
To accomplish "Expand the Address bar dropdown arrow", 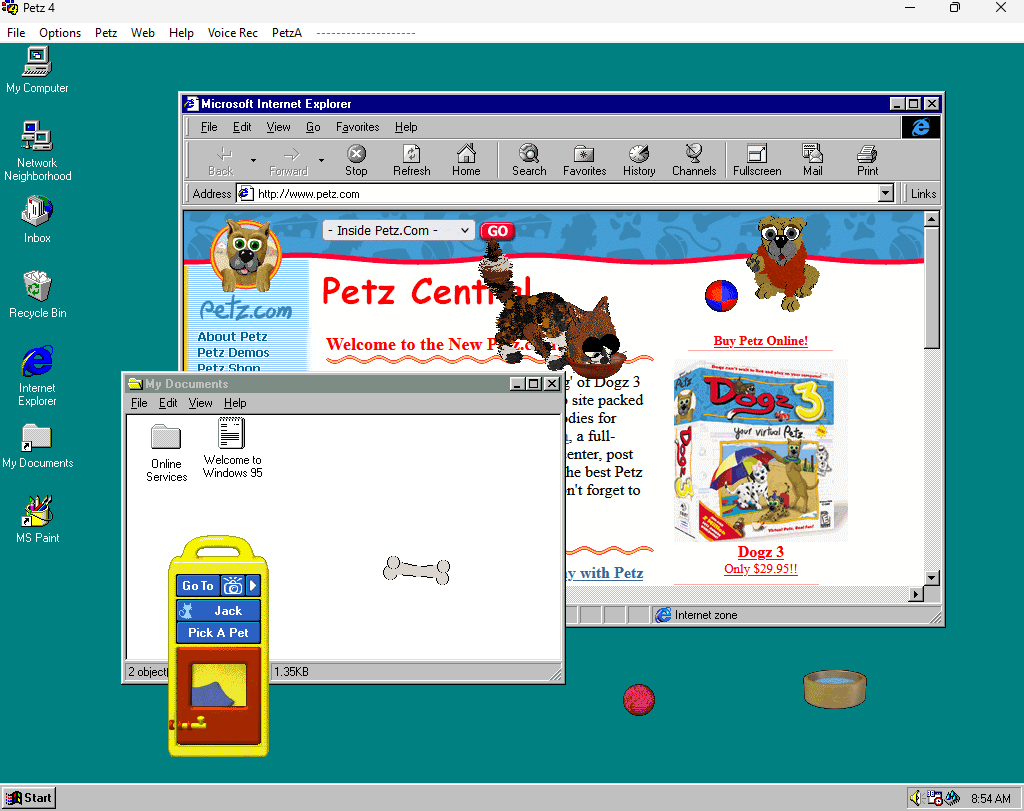I will (x=885, y=194).
